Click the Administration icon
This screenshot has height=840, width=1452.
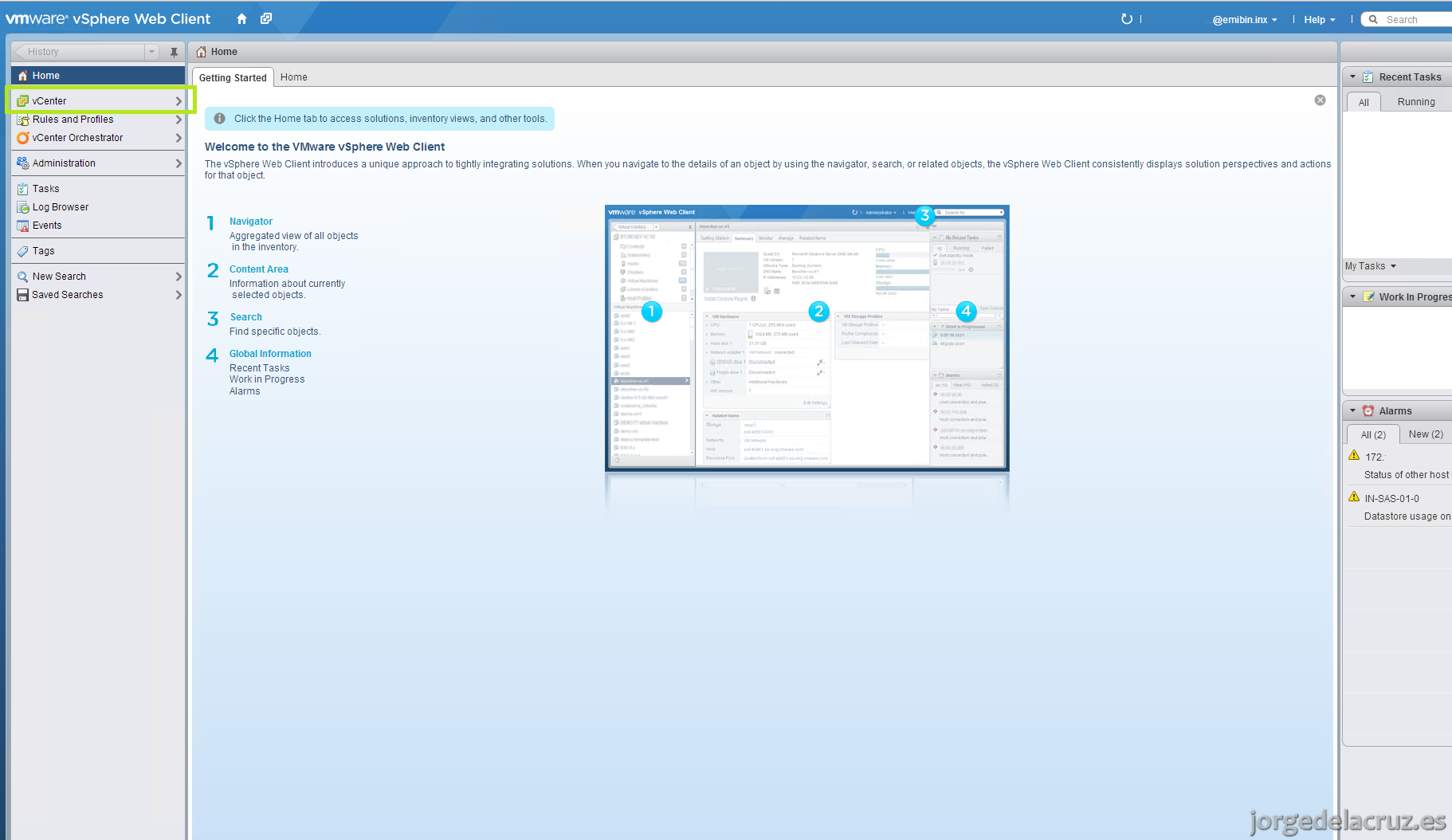point(22,163)
